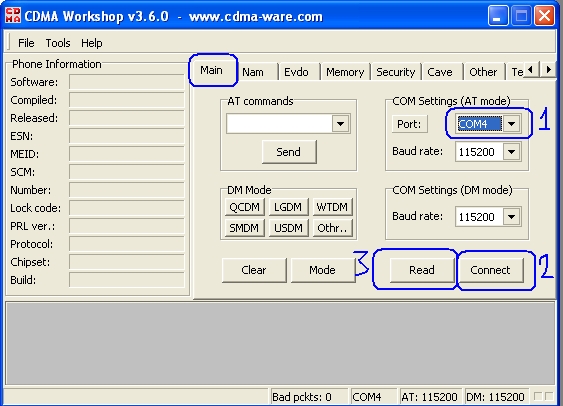Select SMDM mode button

(x=245, y=228)
